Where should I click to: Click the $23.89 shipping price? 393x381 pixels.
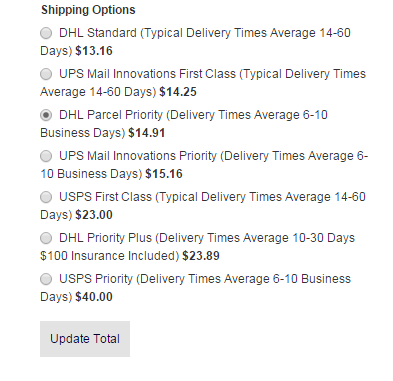pos(201,256)
